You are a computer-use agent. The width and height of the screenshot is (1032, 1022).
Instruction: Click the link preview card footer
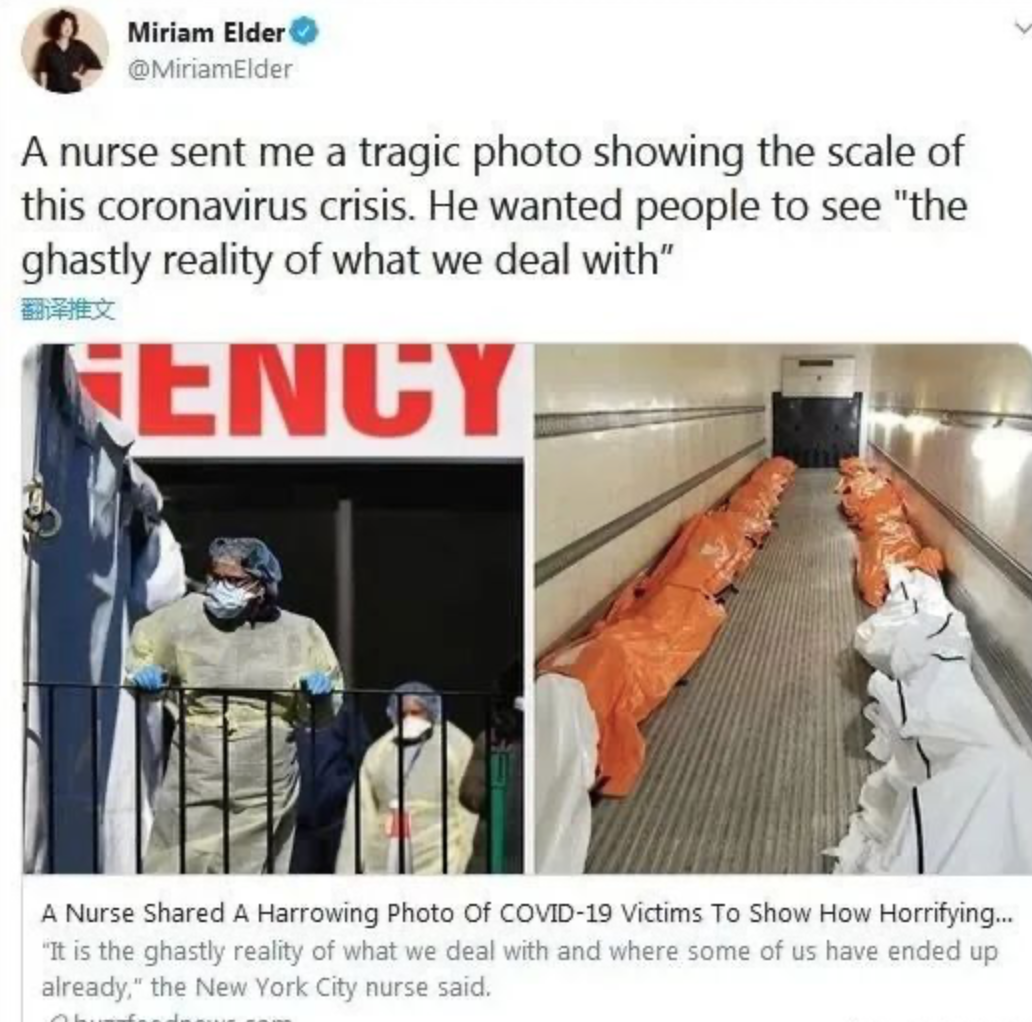pyautogui.click(x=527, y=950)
